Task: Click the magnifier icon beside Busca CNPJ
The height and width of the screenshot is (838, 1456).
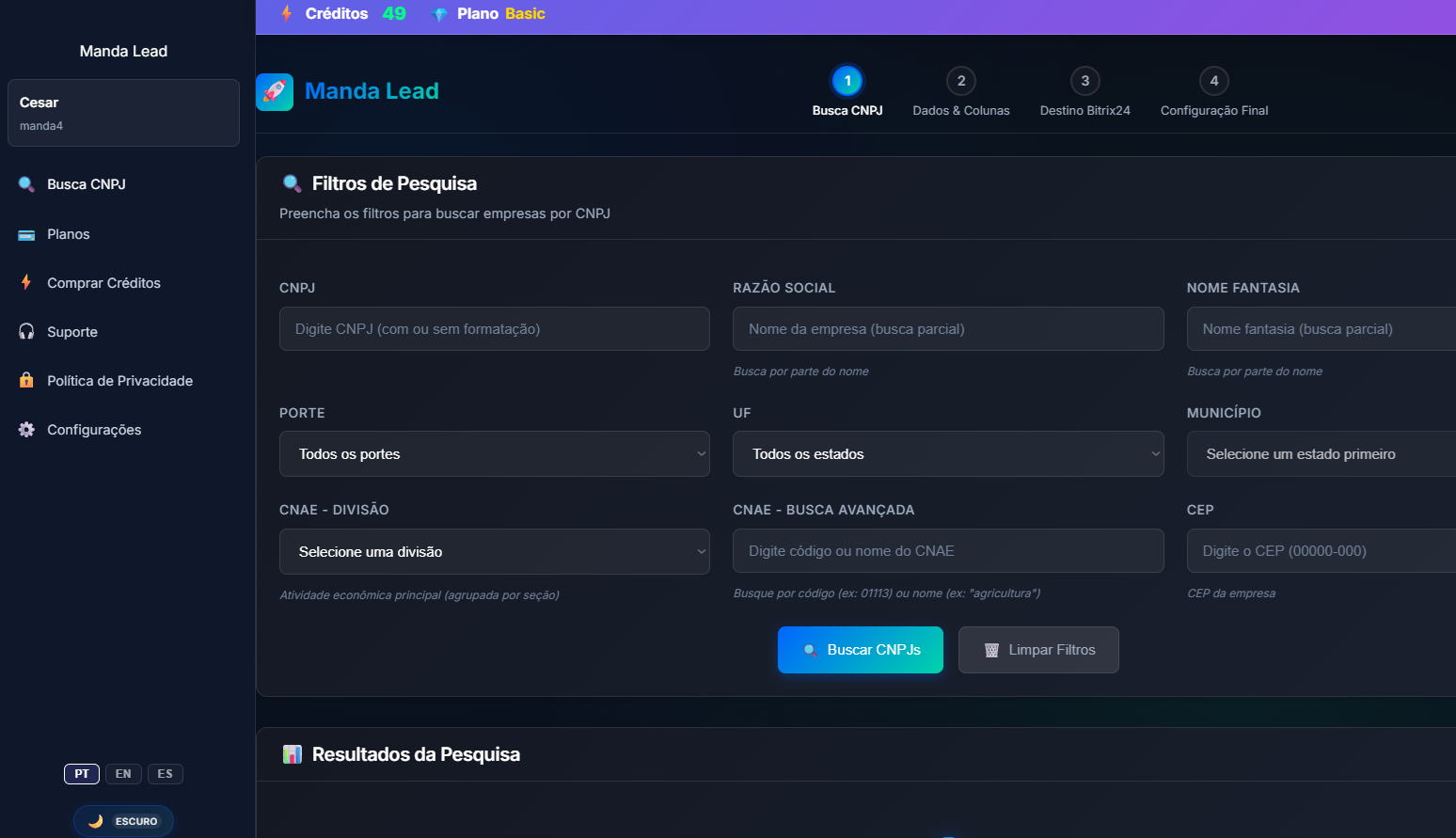Action: tap(26, 184)
